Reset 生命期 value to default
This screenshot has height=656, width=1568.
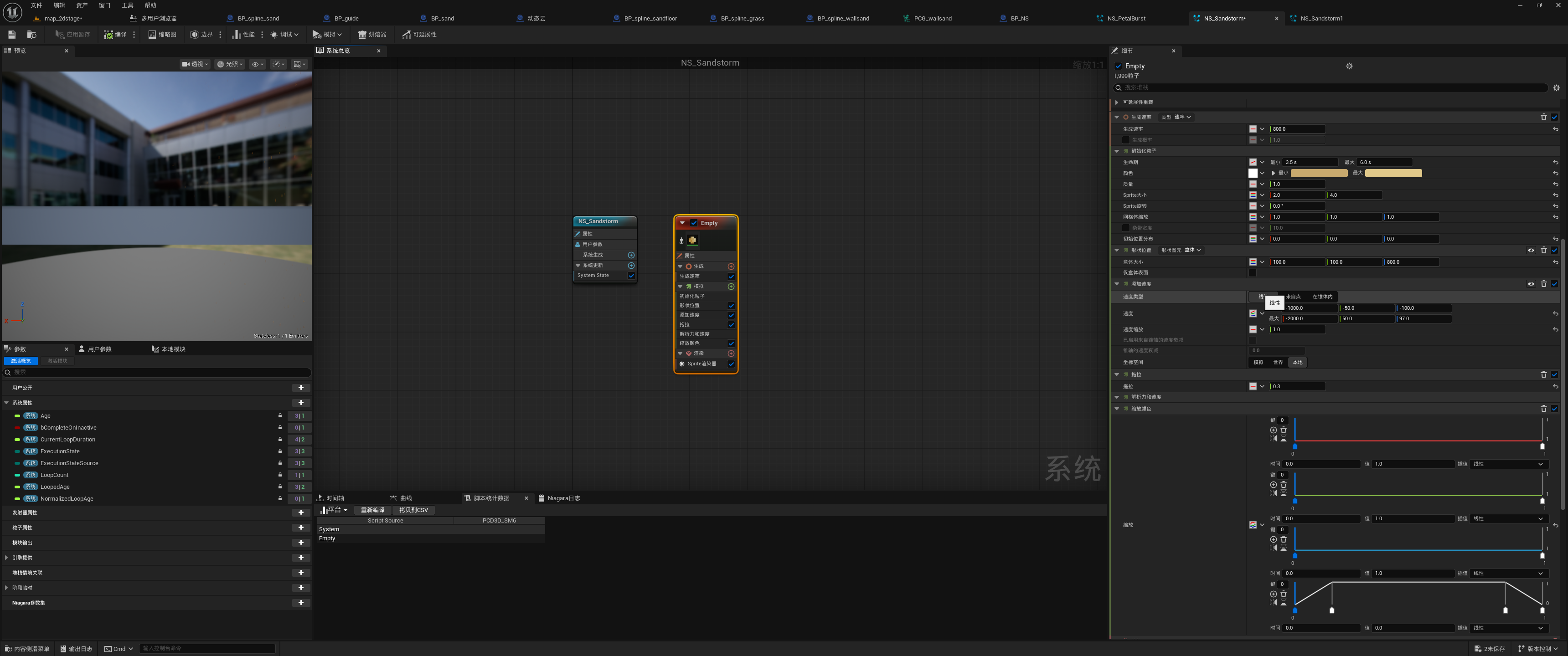pyautogui.click(x=1555, y=163)
